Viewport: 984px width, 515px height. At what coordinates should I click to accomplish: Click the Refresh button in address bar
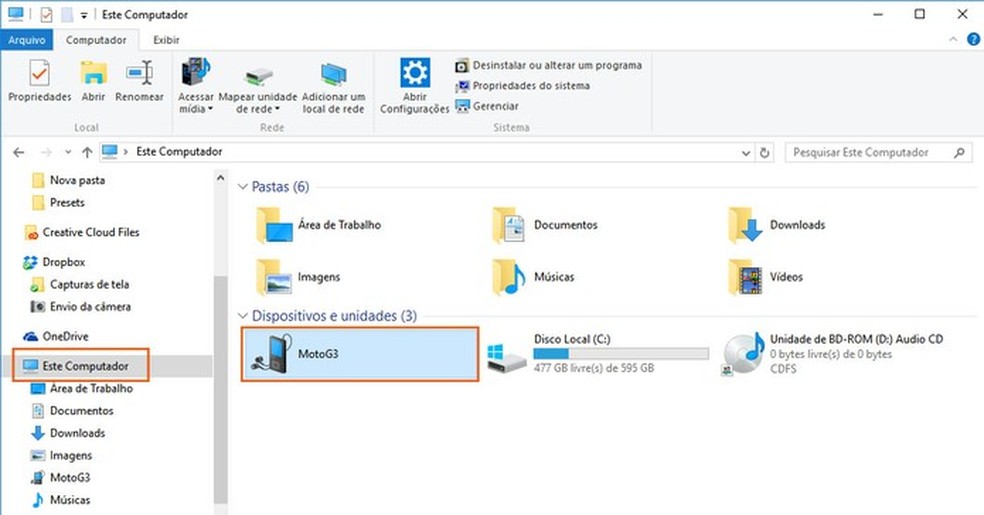[764, 152]
